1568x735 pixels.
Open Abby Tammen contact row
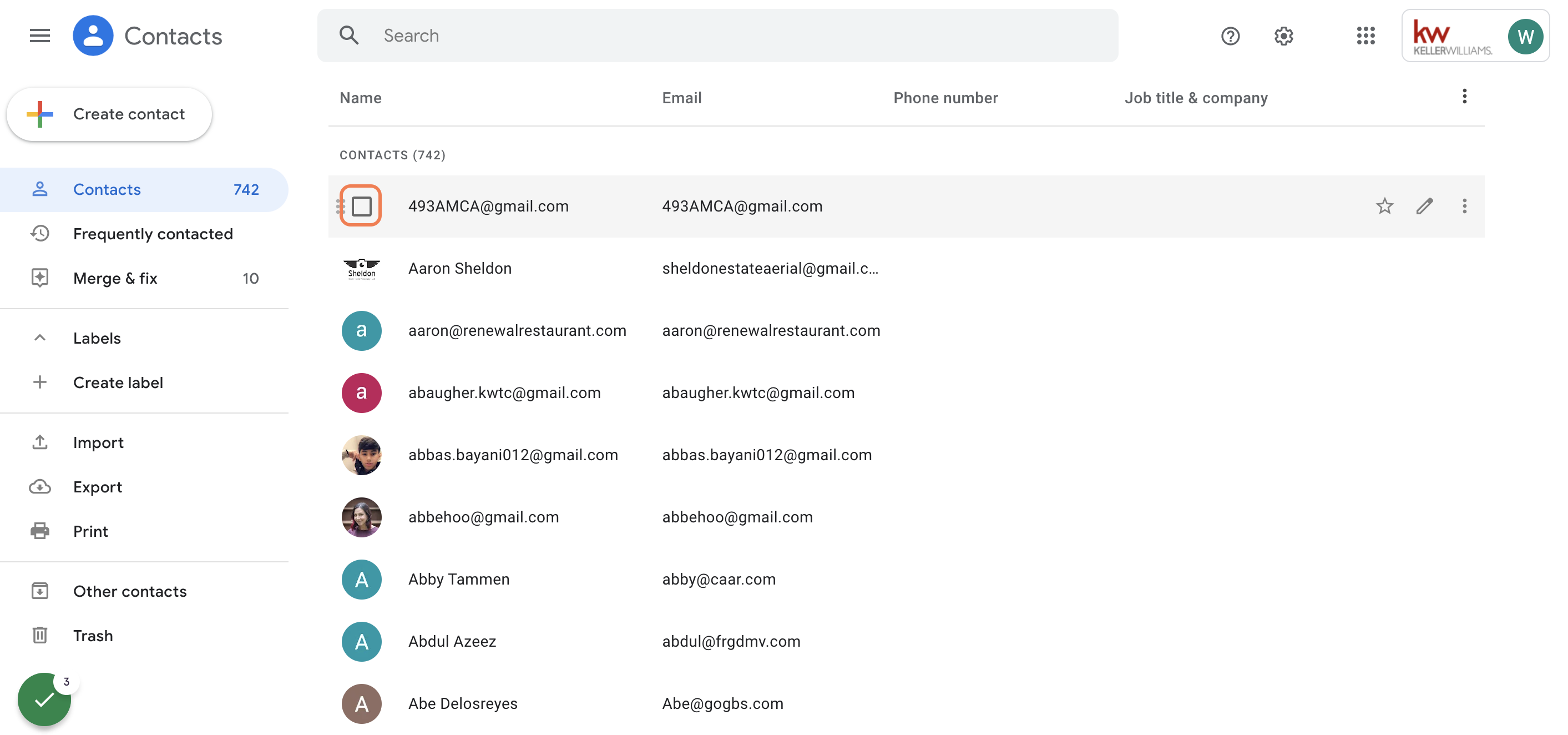906,579
